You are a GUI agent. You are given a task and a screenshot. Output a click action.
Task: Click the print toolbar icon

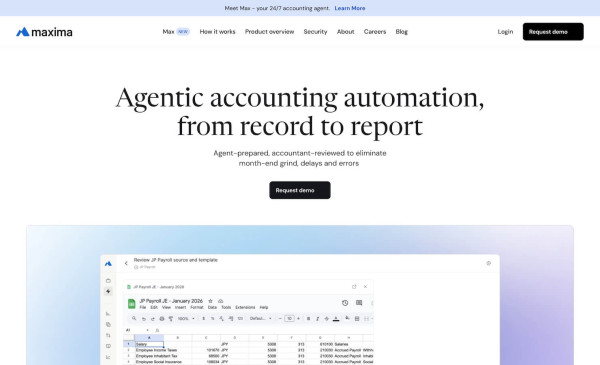coord(162,319)
